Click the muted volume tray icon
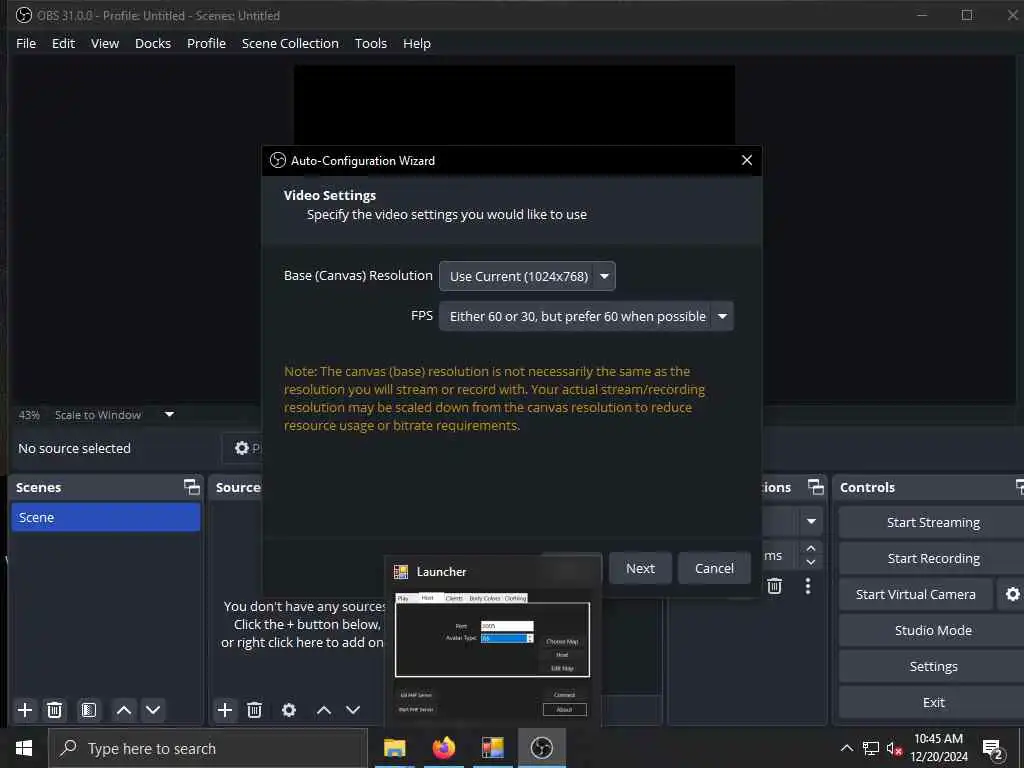The width and height of the screenshot is (1024, 768). [894, 748]
